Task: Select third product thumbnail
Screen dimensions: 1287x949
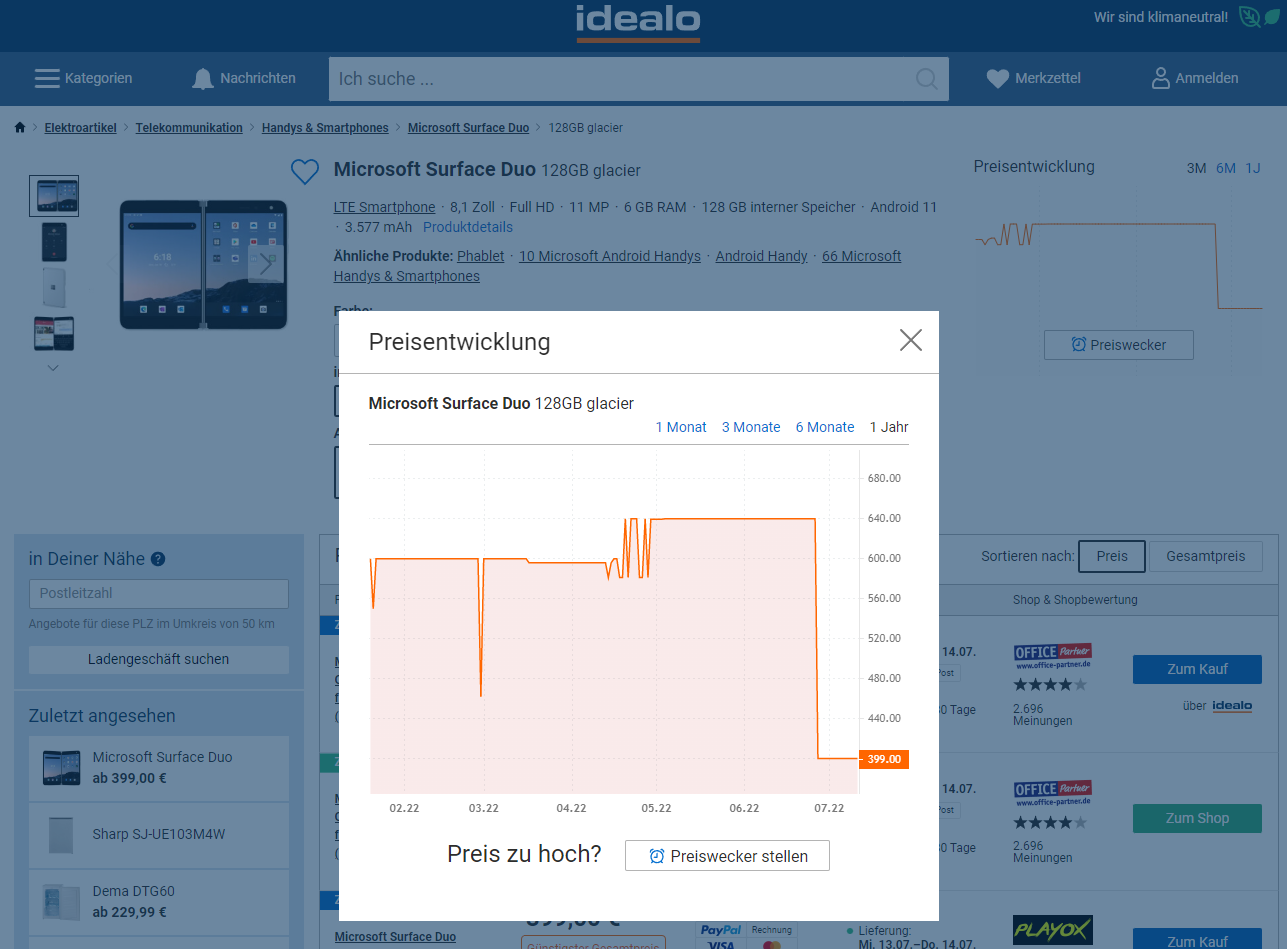Action: tap(54, 287)
